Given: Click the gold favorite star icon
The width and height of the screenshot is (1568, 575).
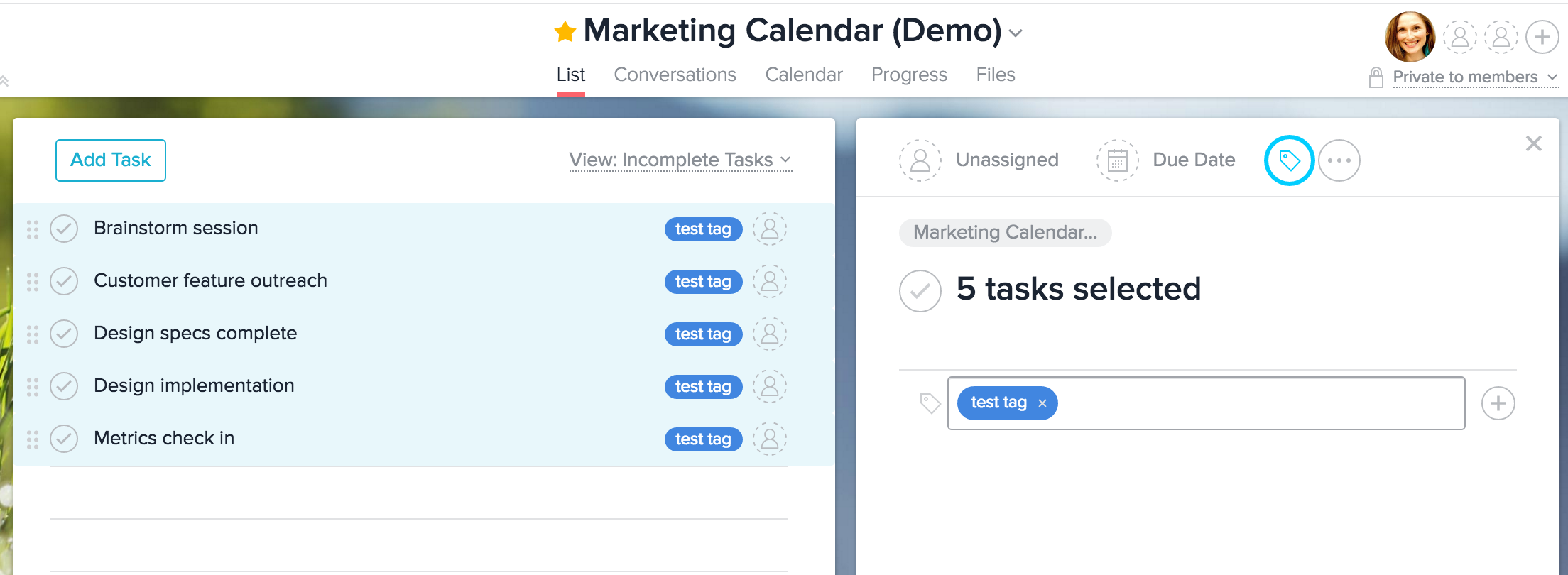Looking at the screenshot, I should (565, 32).
